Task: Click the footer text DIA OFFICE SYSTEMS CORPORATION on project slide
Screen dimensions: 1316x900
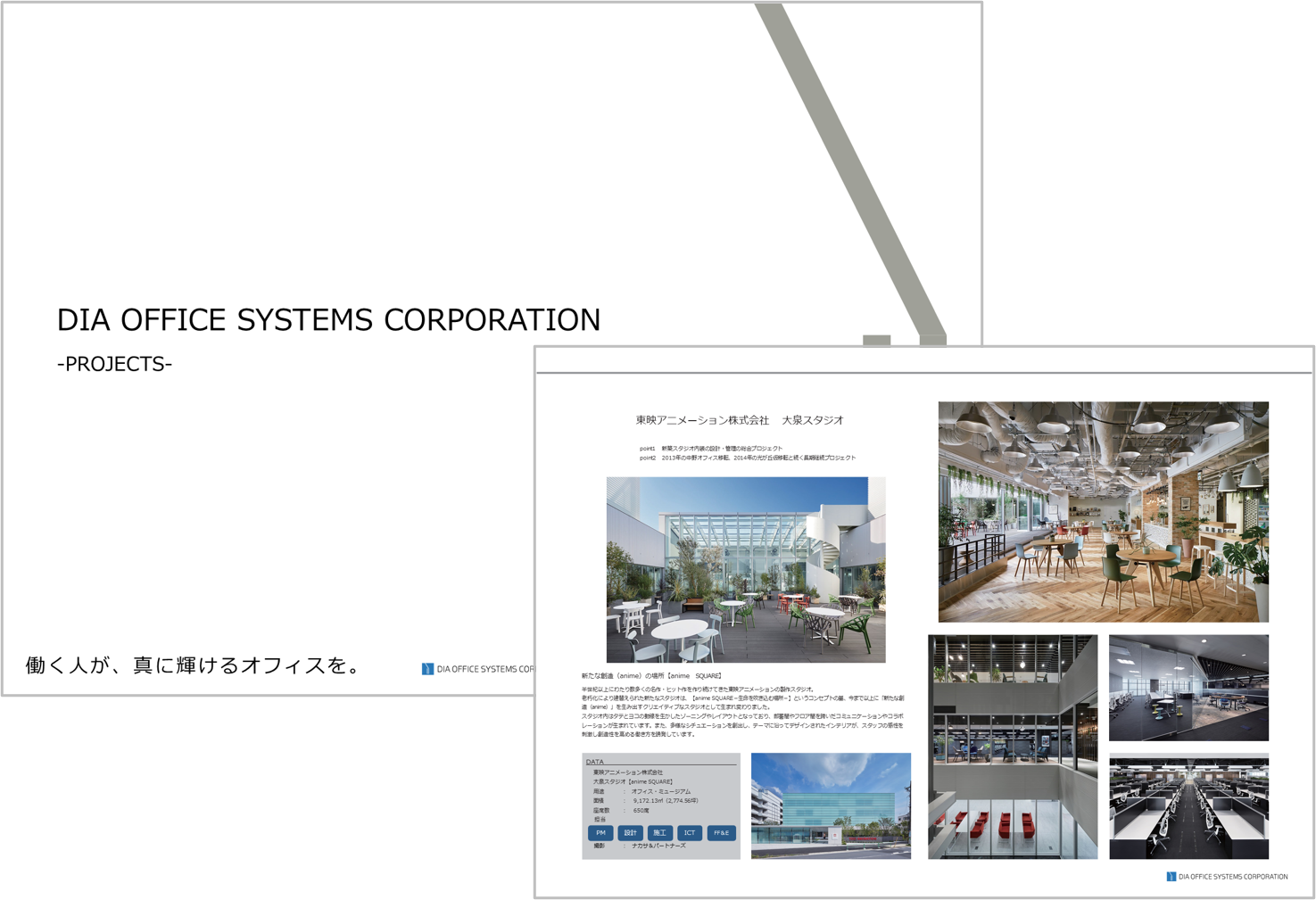Action: tap(1233, 877)
